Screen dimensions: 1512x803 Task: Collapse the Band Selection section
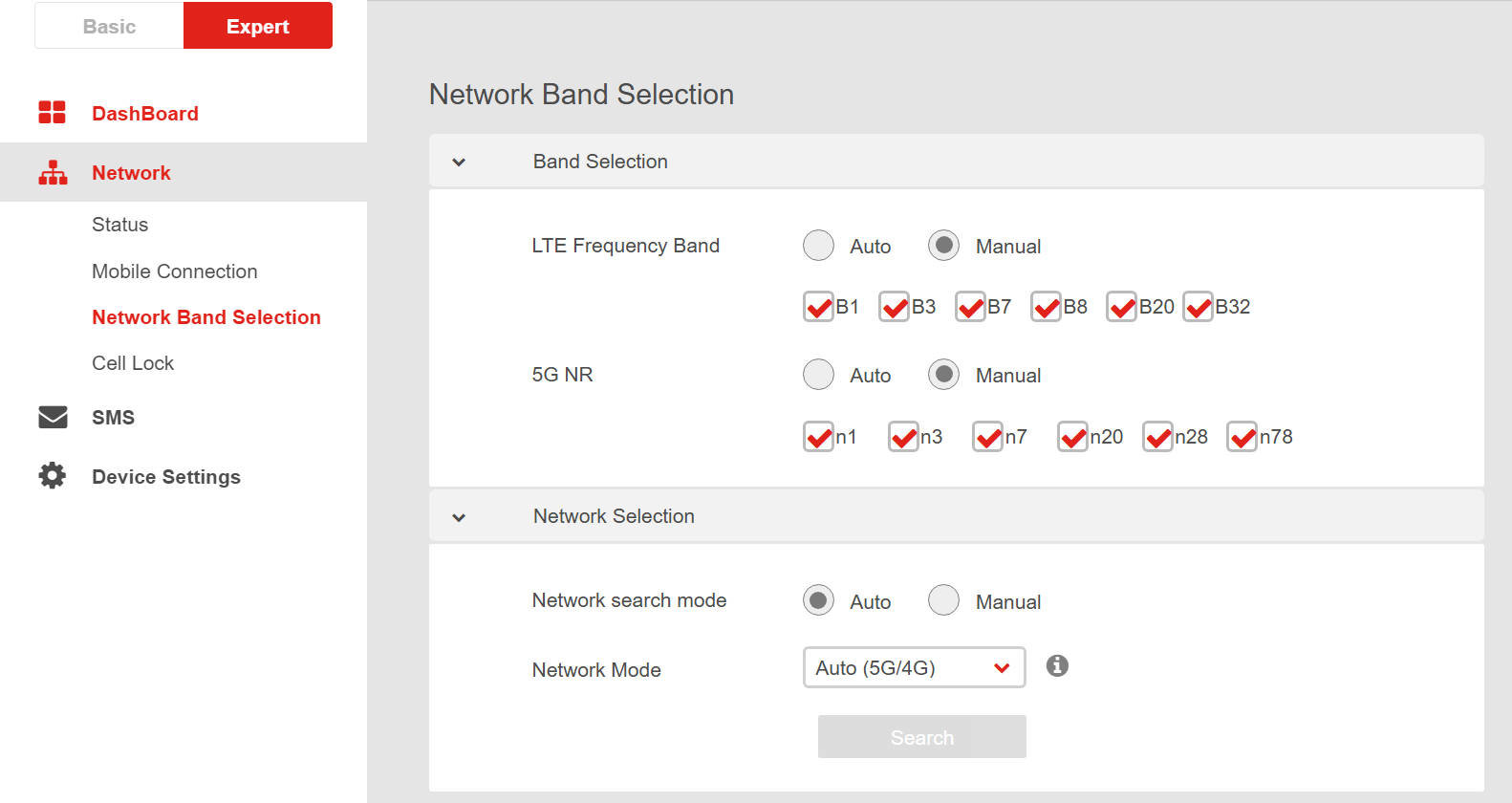459,163
